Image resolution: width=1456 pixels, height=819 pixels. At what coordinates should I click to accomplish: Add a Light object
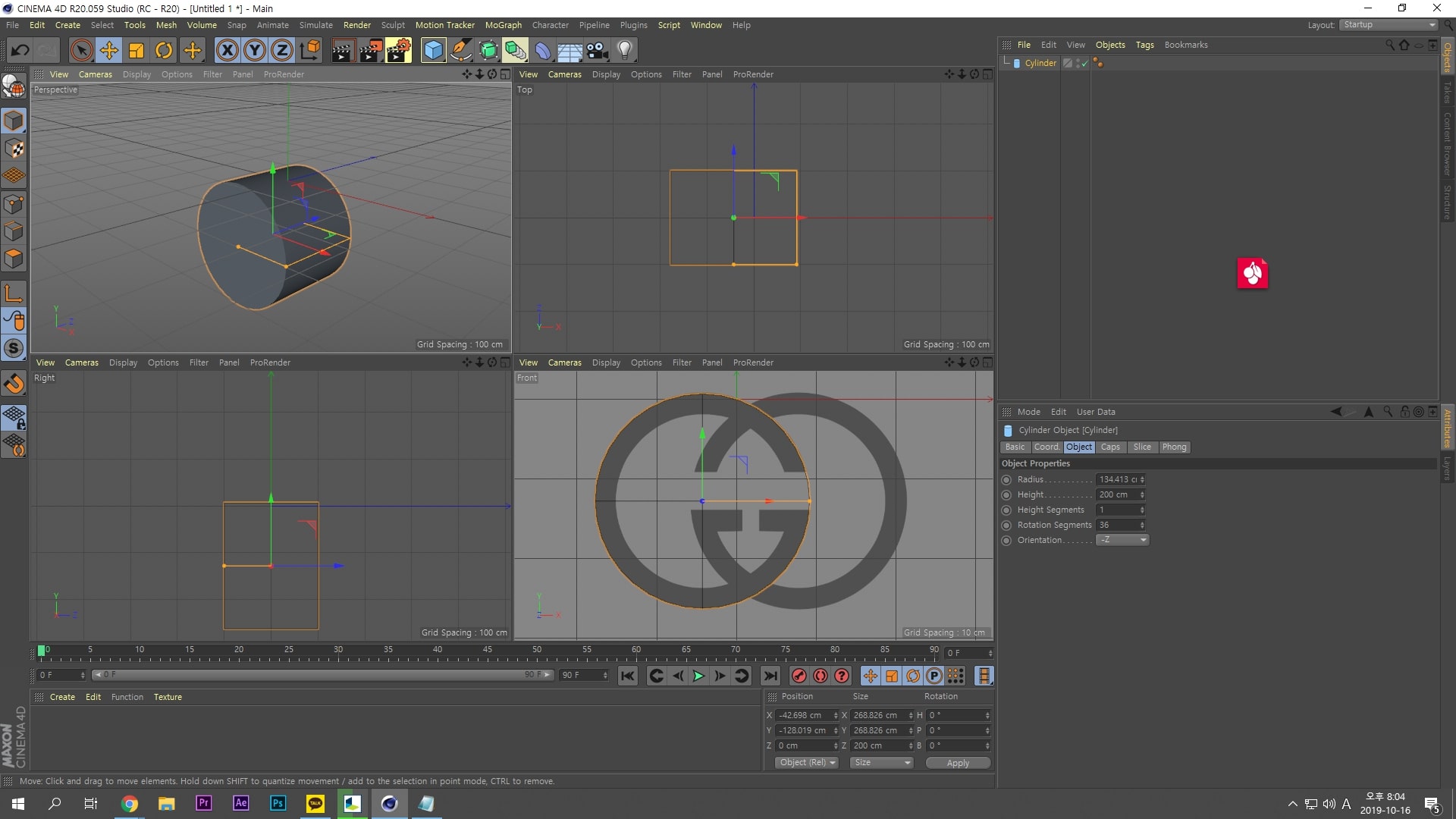pos(625,51)
